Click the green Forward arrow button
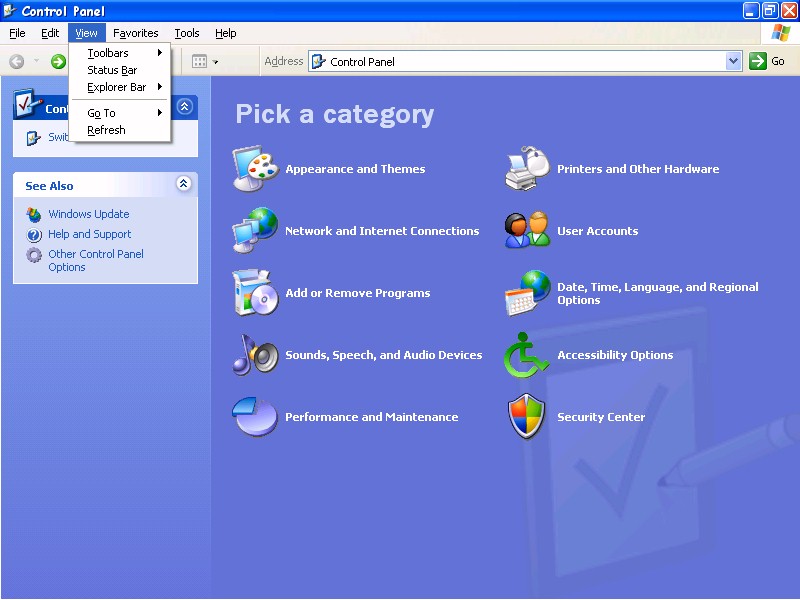 coord(58,62)
